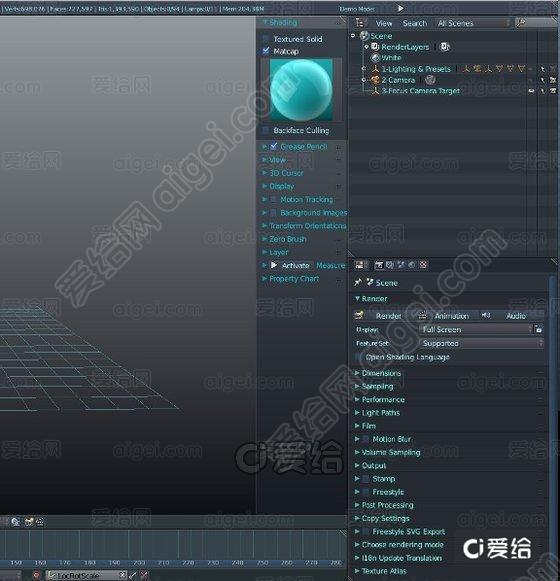Click the Display lock icon next to Full Screen
This screenshot has width=560, height=581.
[539, 329]
